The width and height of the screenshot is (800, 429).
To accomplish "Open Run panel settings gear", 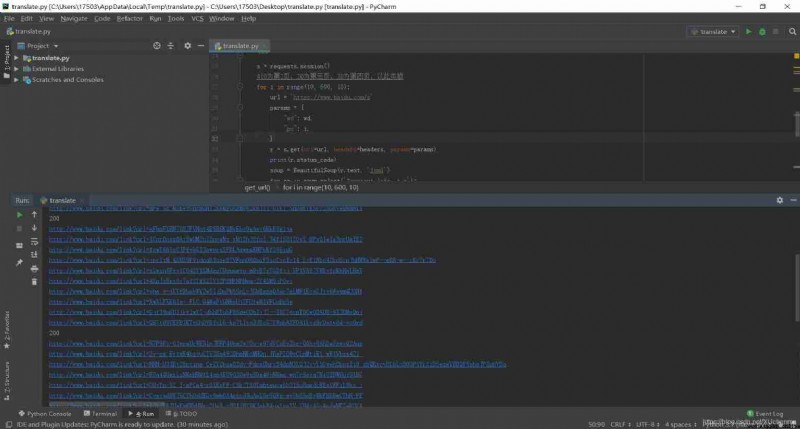I will (x=780, y=200).
